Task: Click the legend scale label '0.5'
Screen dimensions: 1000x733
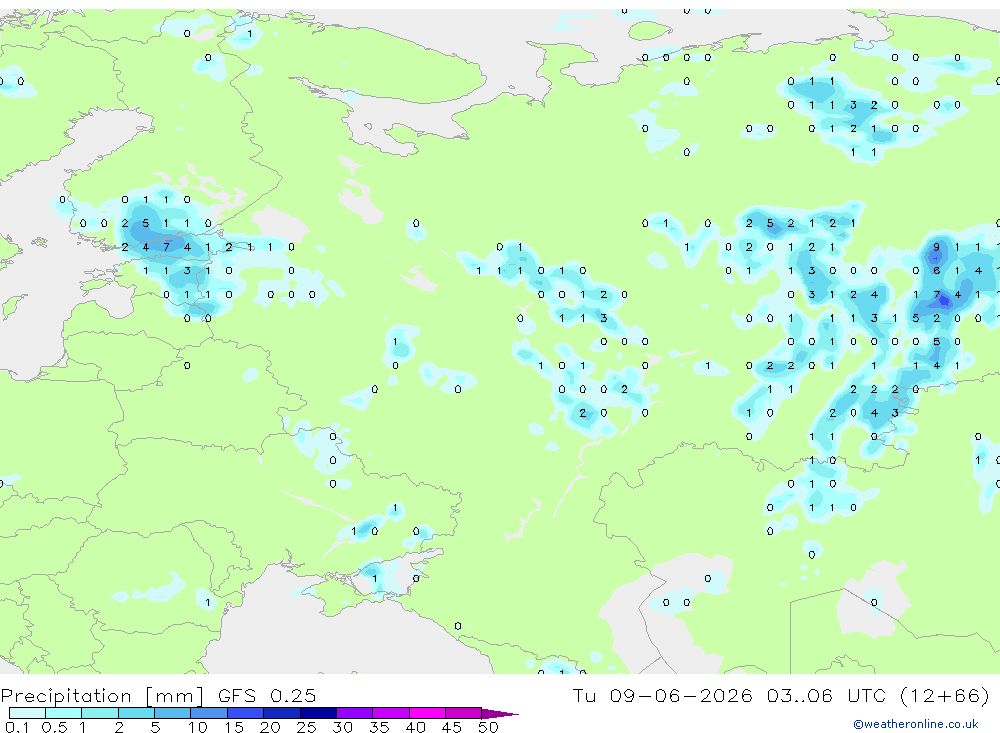Action: click(54, 727)
